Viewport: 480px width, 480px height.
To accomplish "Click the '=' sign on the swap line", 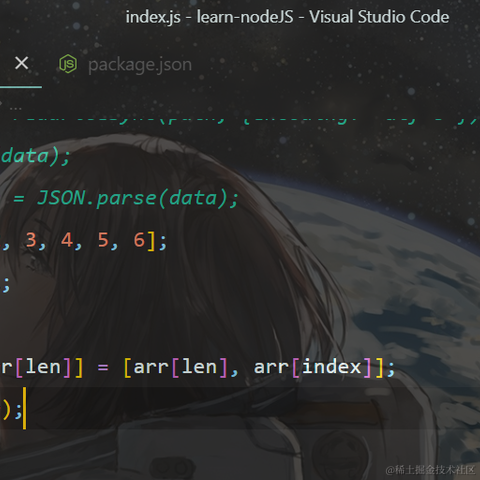I will (103, 367).
